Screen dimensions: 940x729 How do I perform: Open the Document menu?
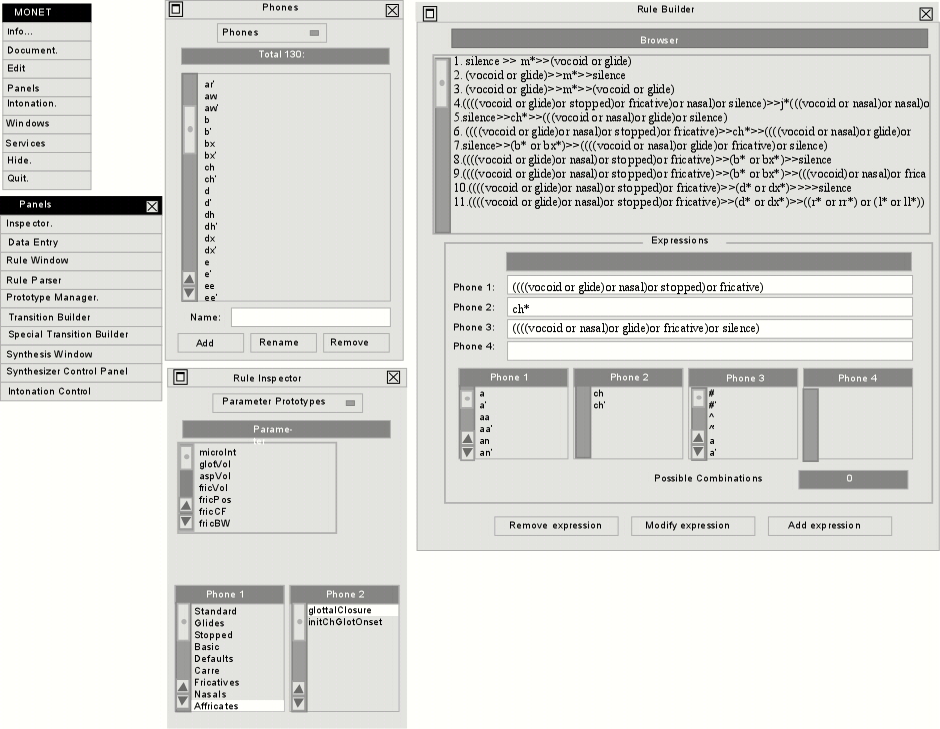click(46, 50)
